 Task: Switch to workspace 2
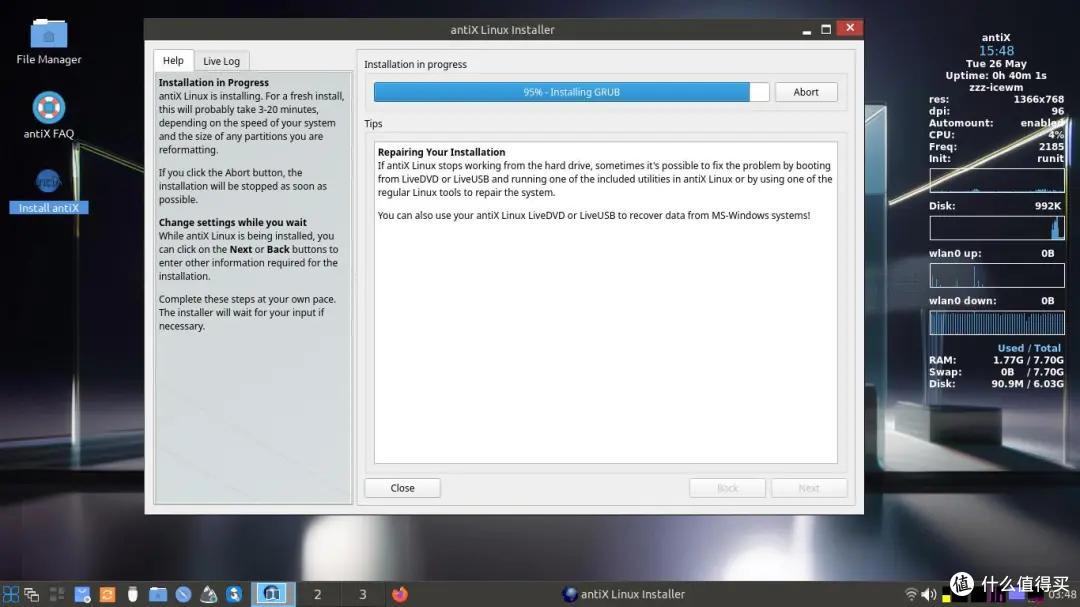click(318, 594)
